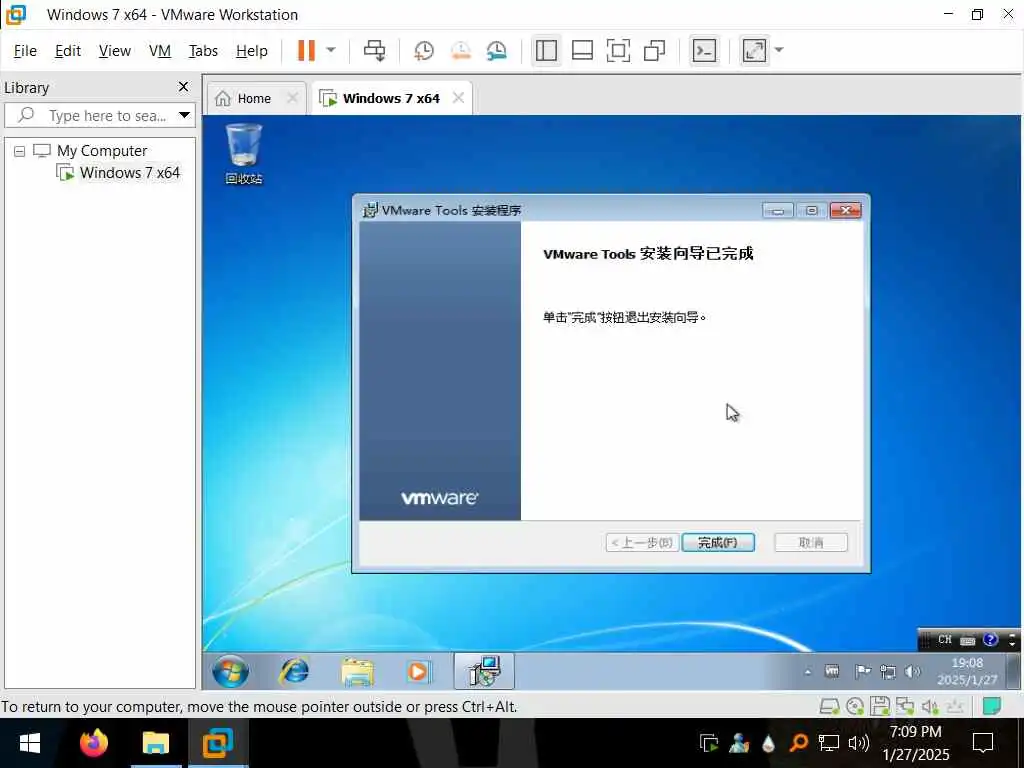Open the host Windows Start button

point(29,743)
